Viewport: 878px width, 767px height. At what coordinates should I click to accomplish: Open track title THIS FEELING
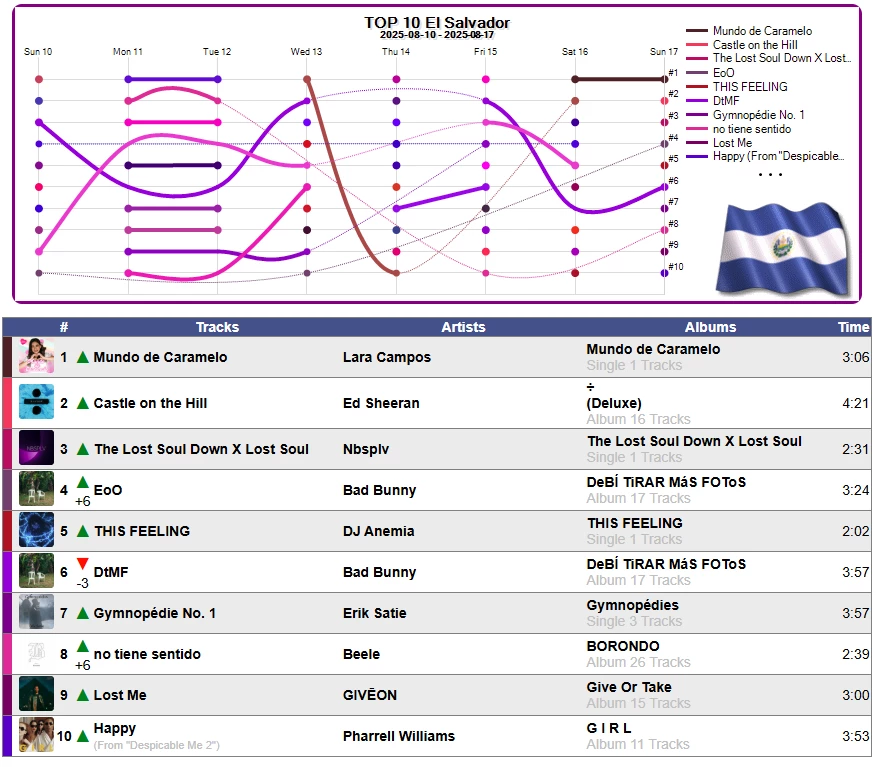coord(142,531)
